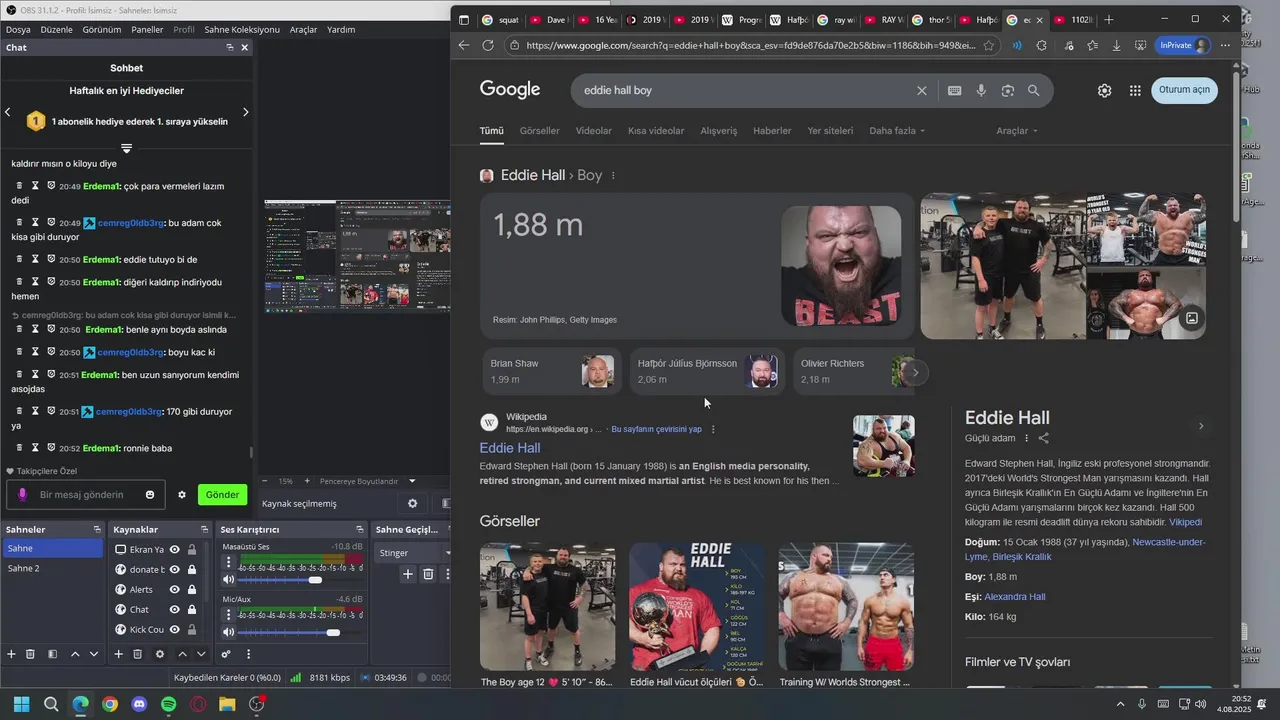The height and width of the screenshot is (720, 1280).
Task: Toggle visibility of Ekran Ya source
Action: pyautogui.click(x=175, y=550)
